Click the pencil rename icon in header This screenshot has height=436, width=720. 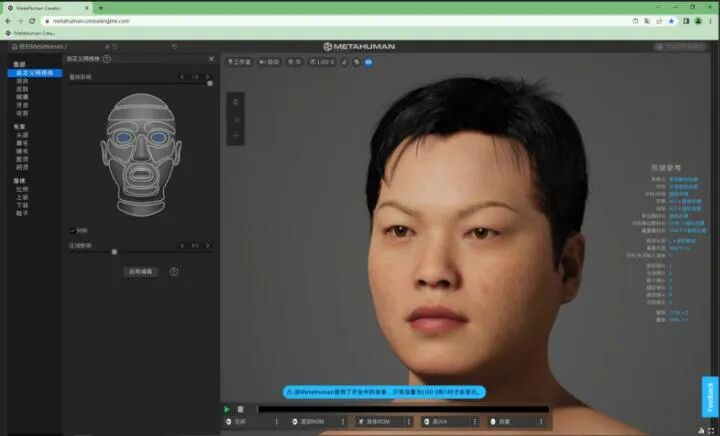pos(107,46)
